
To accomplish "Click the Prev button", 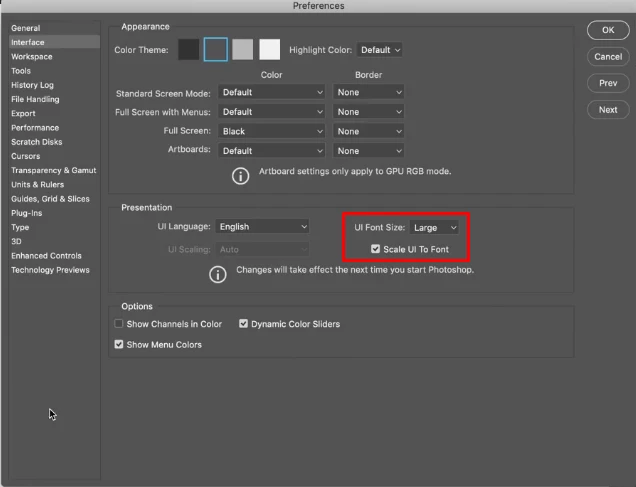I will (608, 83).
